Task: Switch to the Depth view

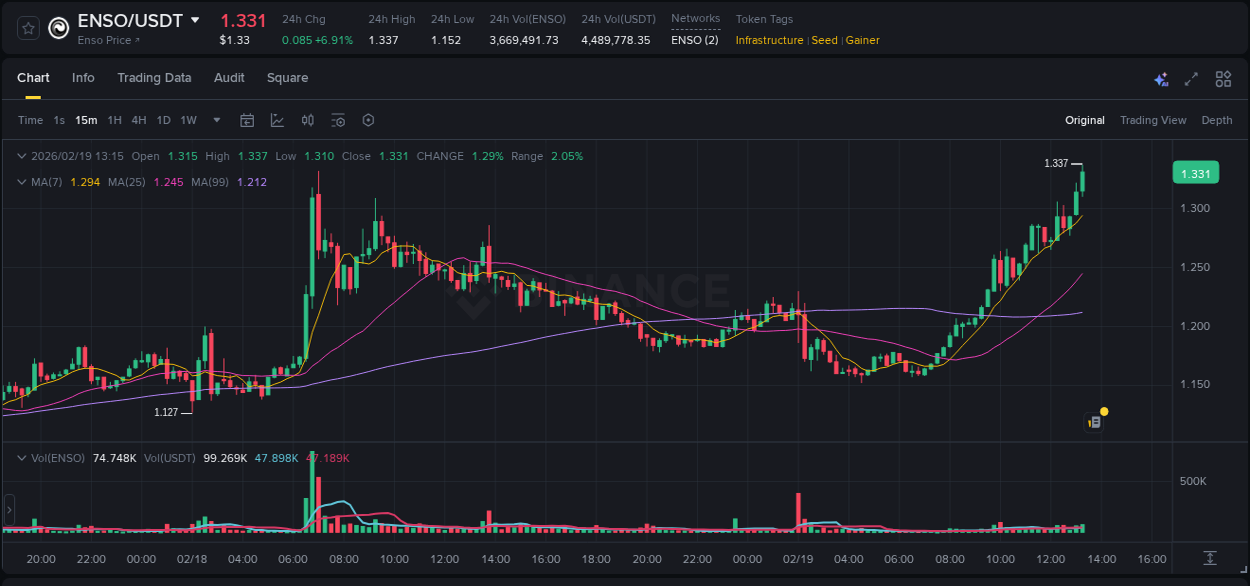Action: click(x=1216, y=120)
